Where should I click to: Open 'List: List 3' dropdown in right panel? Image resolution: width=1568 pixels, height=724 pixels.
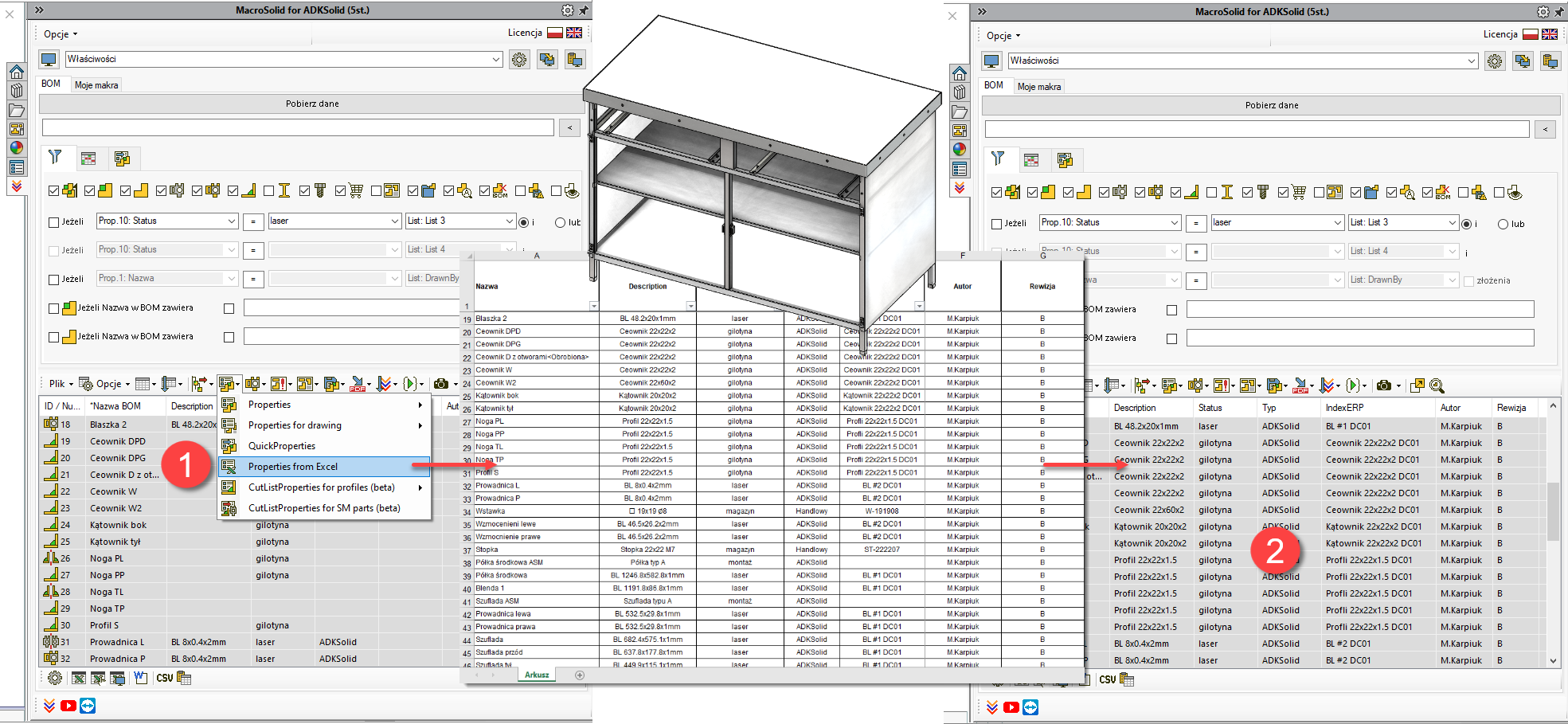[1403, 222]
